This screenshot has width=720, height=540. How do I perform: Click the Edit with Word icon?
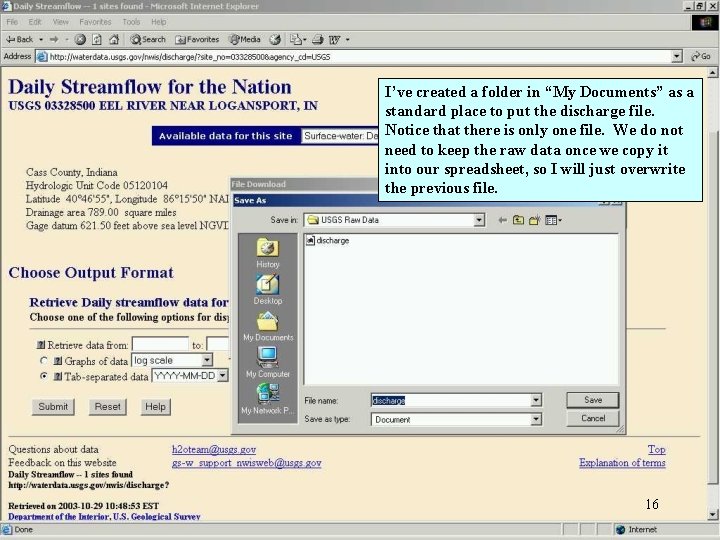click(335, 39)
